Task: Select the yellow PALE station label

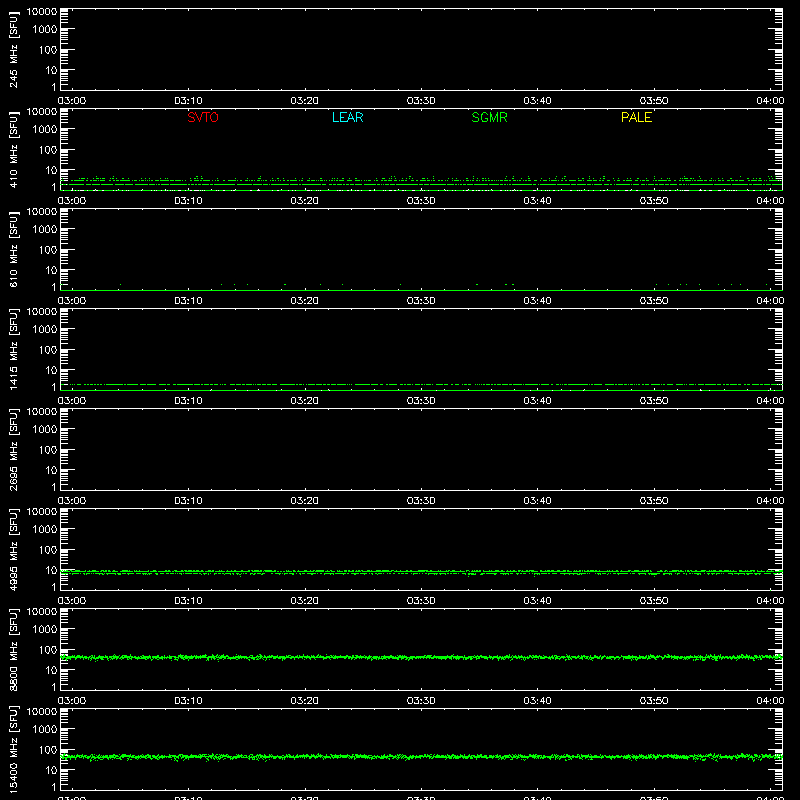Action: coord(636,117)
